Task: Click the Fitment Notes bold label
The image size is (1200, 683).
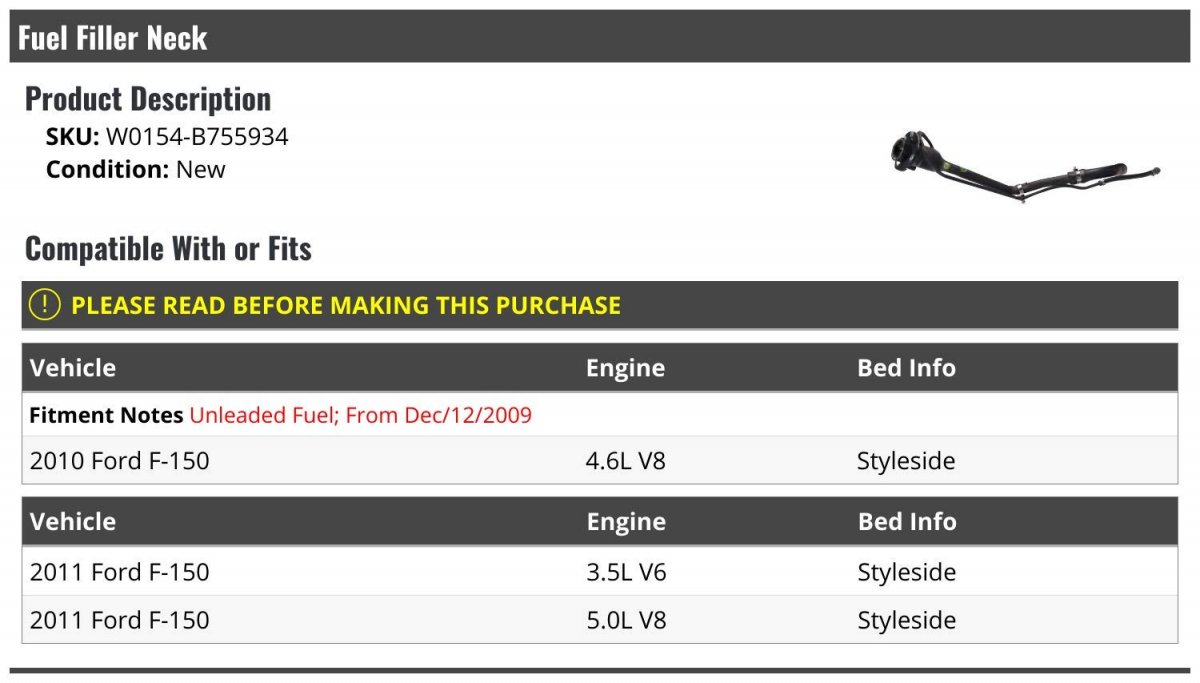Action: click(106, 415)
